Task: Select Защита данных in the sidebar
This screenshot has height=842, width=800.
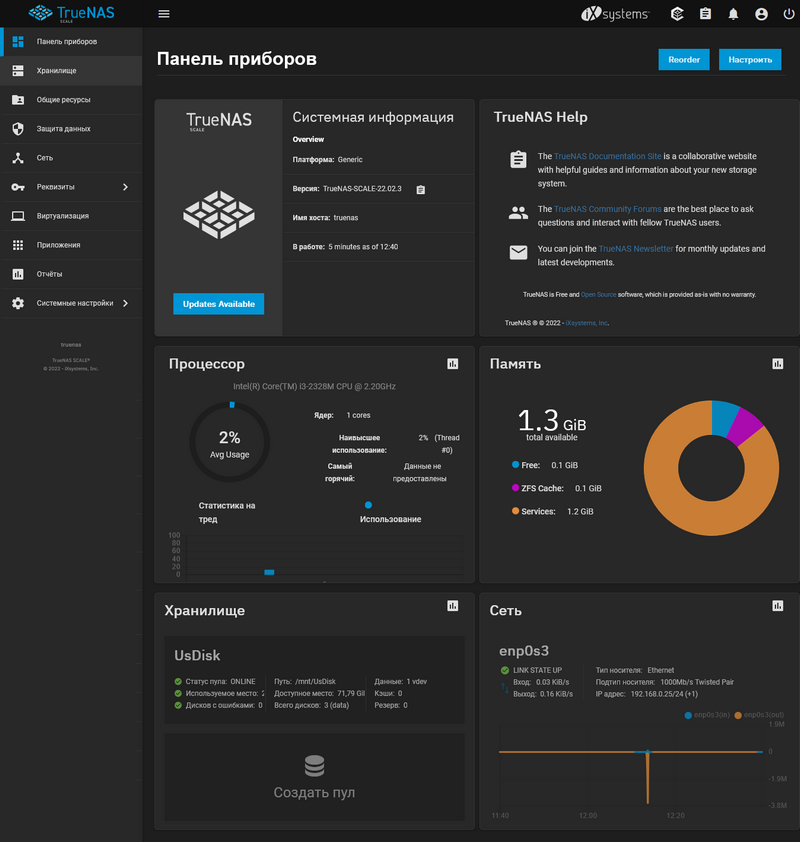Action: (x=71, y=129)
